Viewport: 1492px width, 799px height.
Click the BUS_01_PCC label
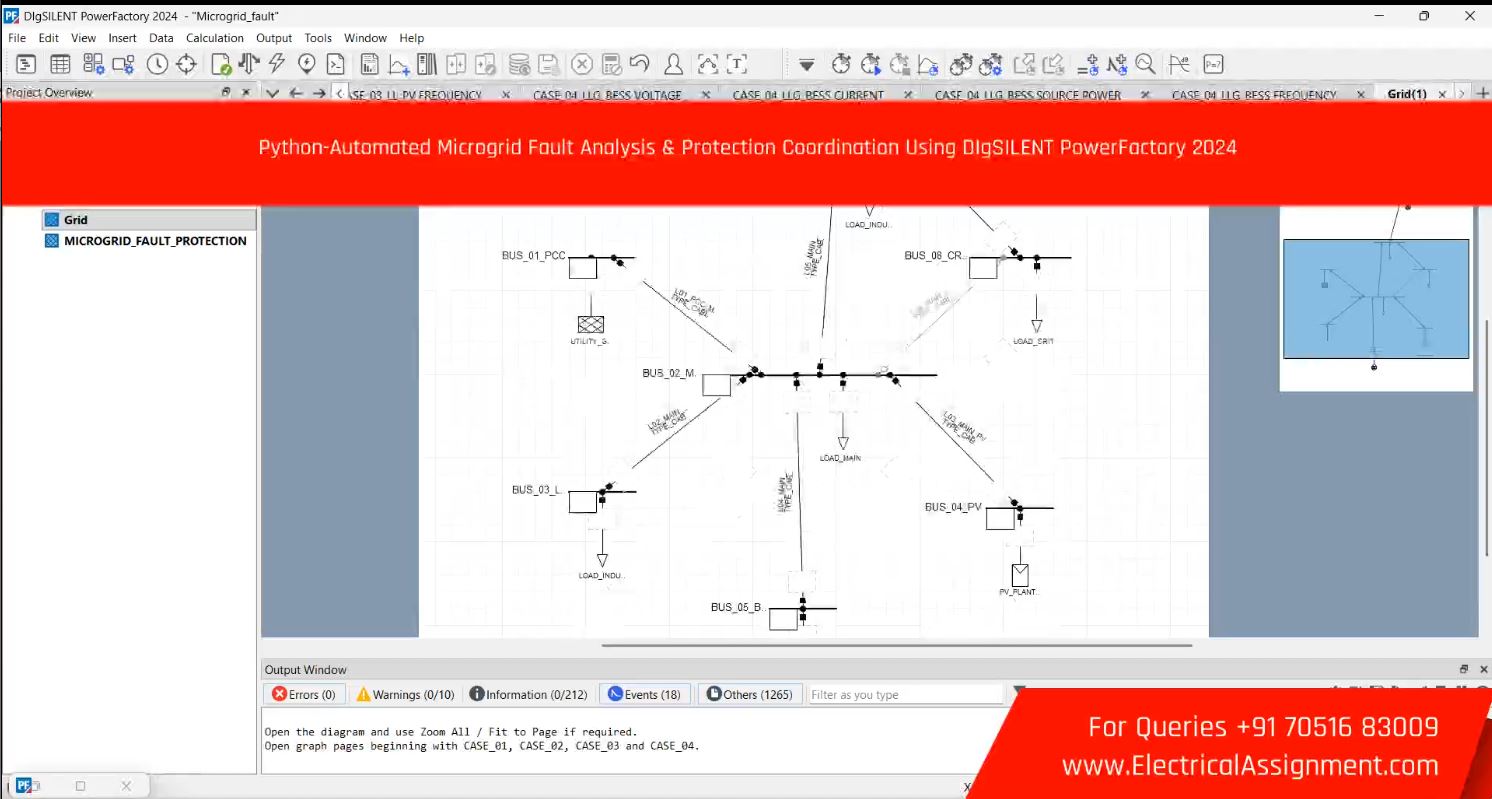(533, 255)
